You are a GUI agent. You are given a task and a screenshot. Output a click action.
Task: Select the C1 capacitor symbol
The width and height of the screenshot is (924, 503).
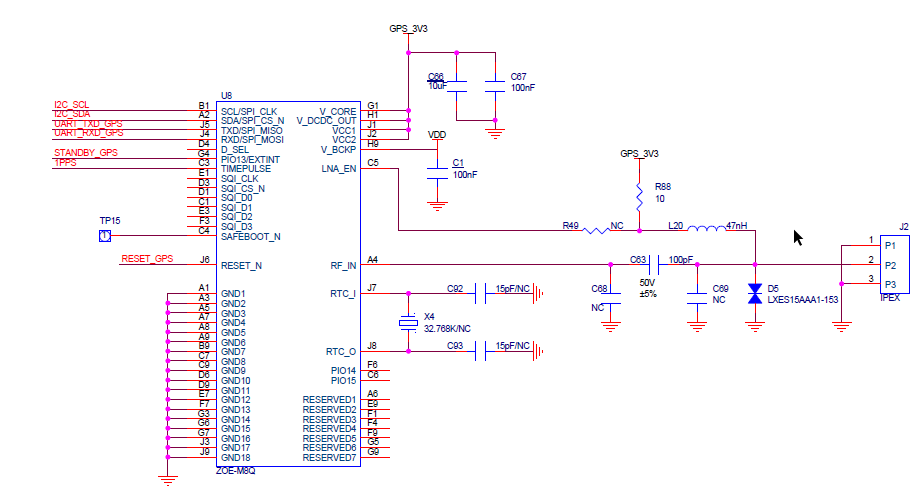pos(436,172)
